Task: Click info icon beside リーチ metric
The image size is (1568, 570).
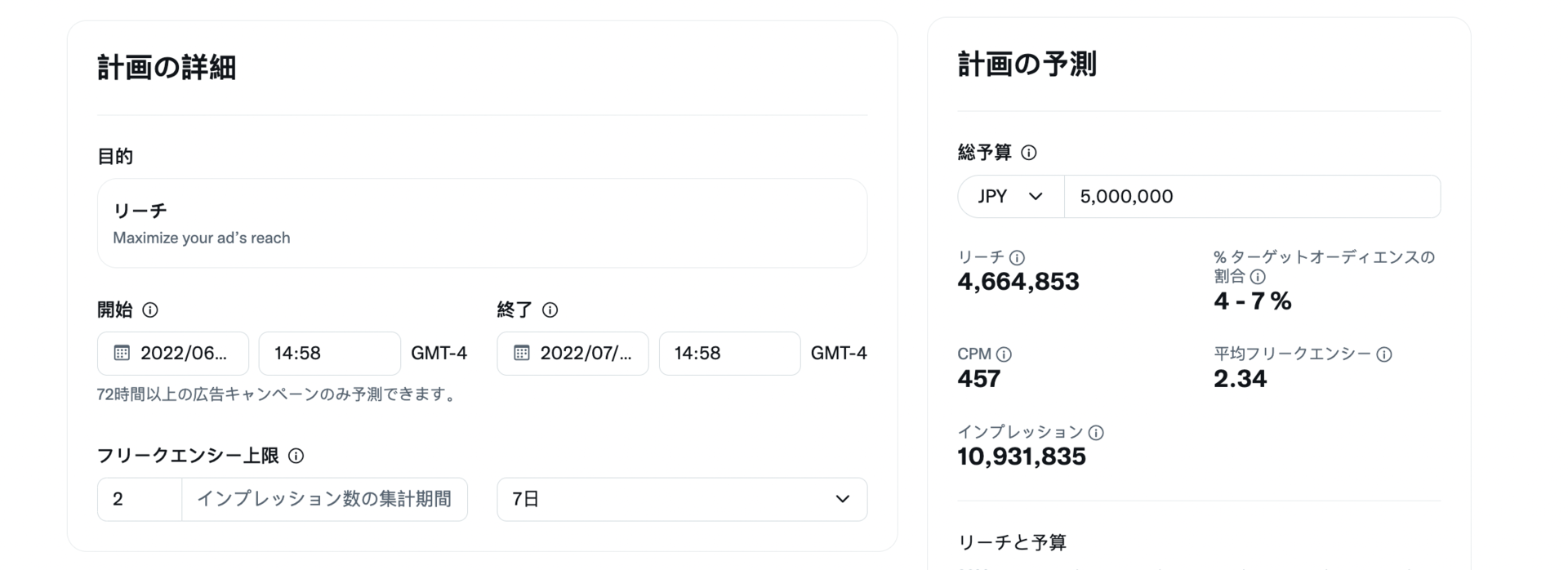Action: (x=1017, y=257)
